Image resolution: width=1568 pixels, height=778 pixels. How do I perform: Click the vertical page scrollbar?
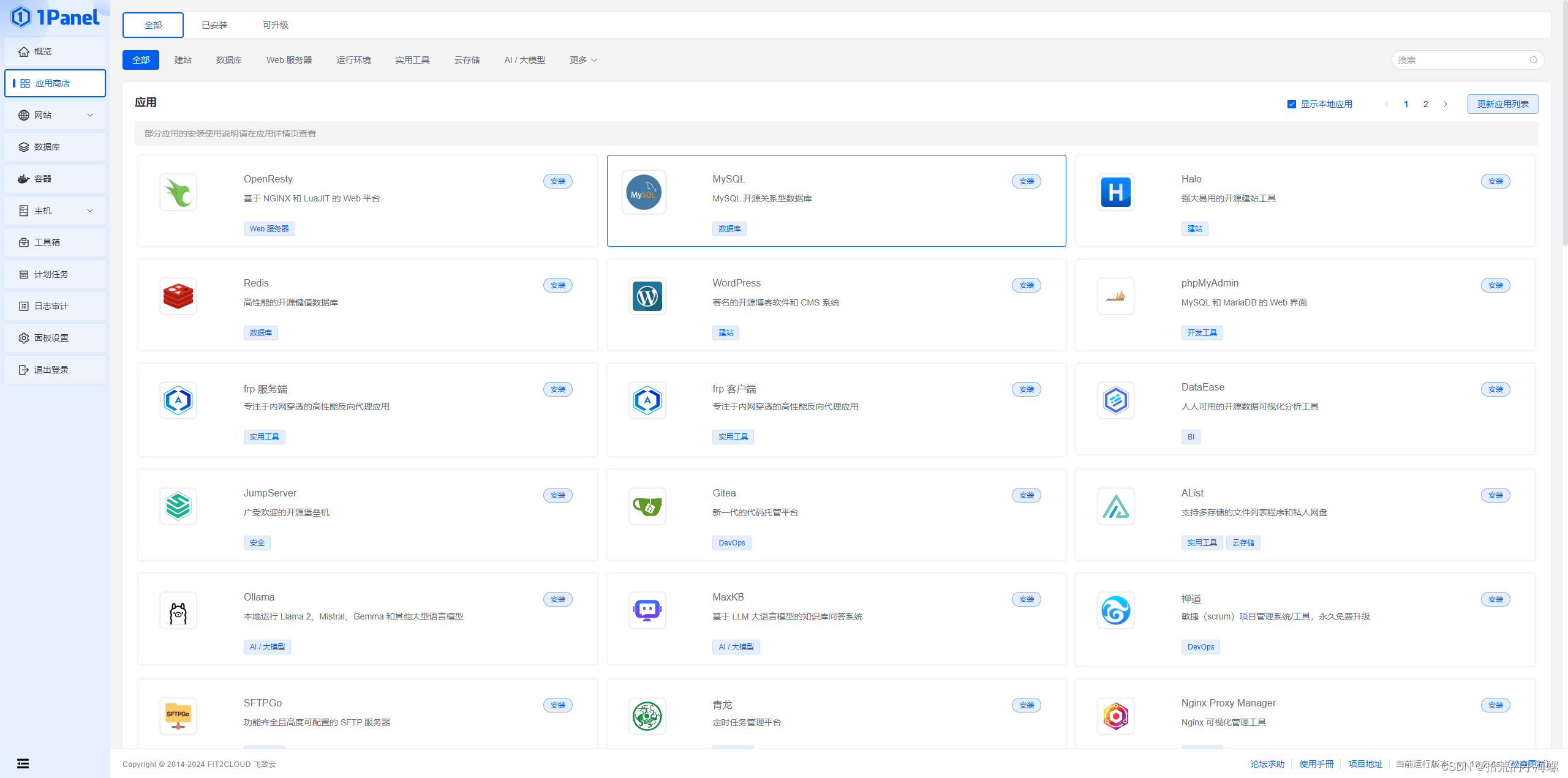(1565, 122)
